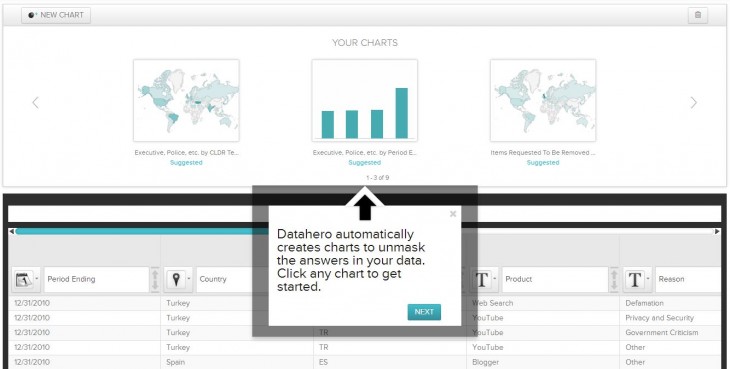The width and height of the screenshot is (730, 369).
Task: Click Suggested under Items Requested To Be Removed
Action: coord(543,162)
